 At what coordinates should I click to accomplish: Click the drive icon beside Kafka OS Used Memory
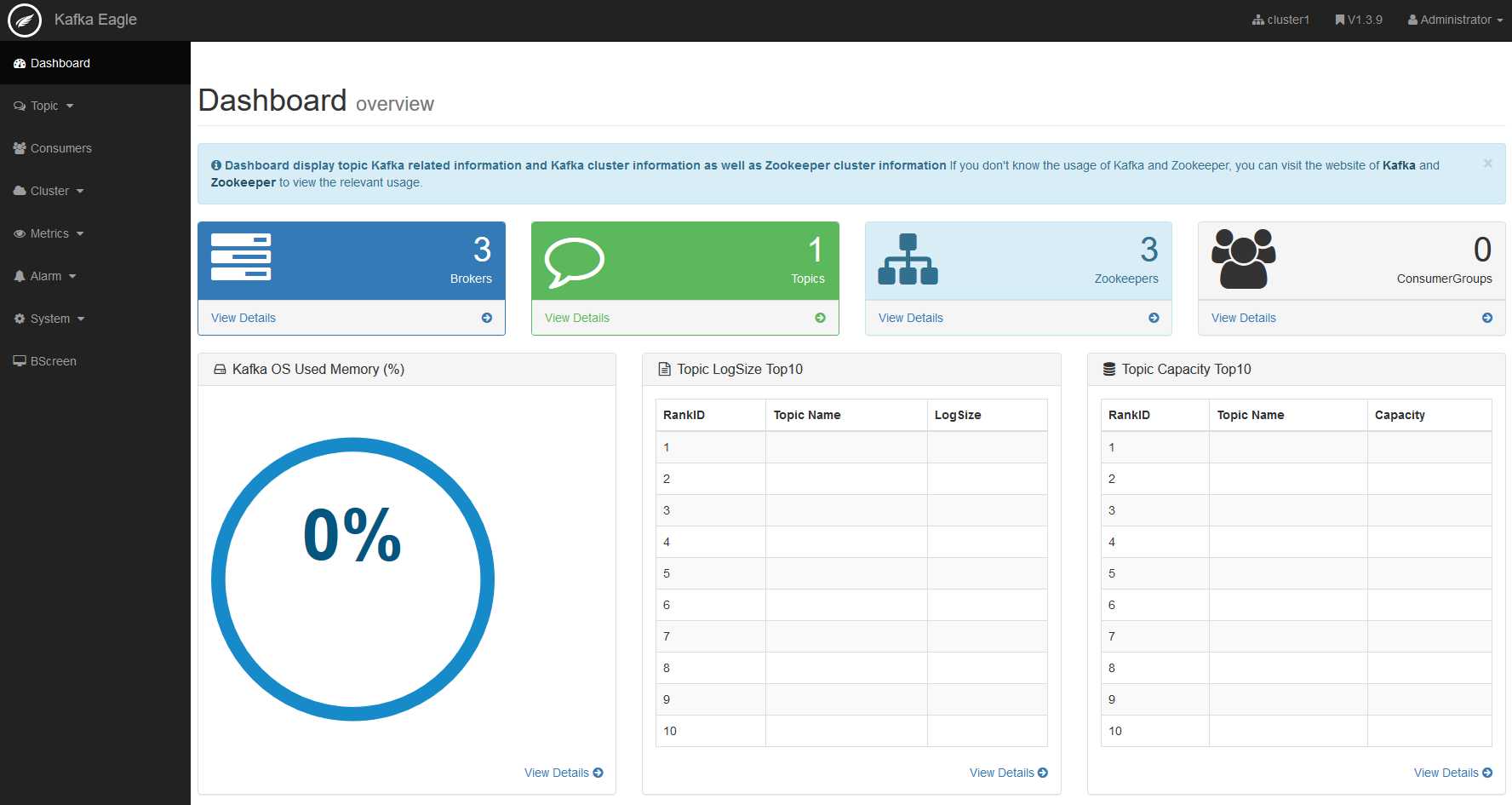[220, 369]
